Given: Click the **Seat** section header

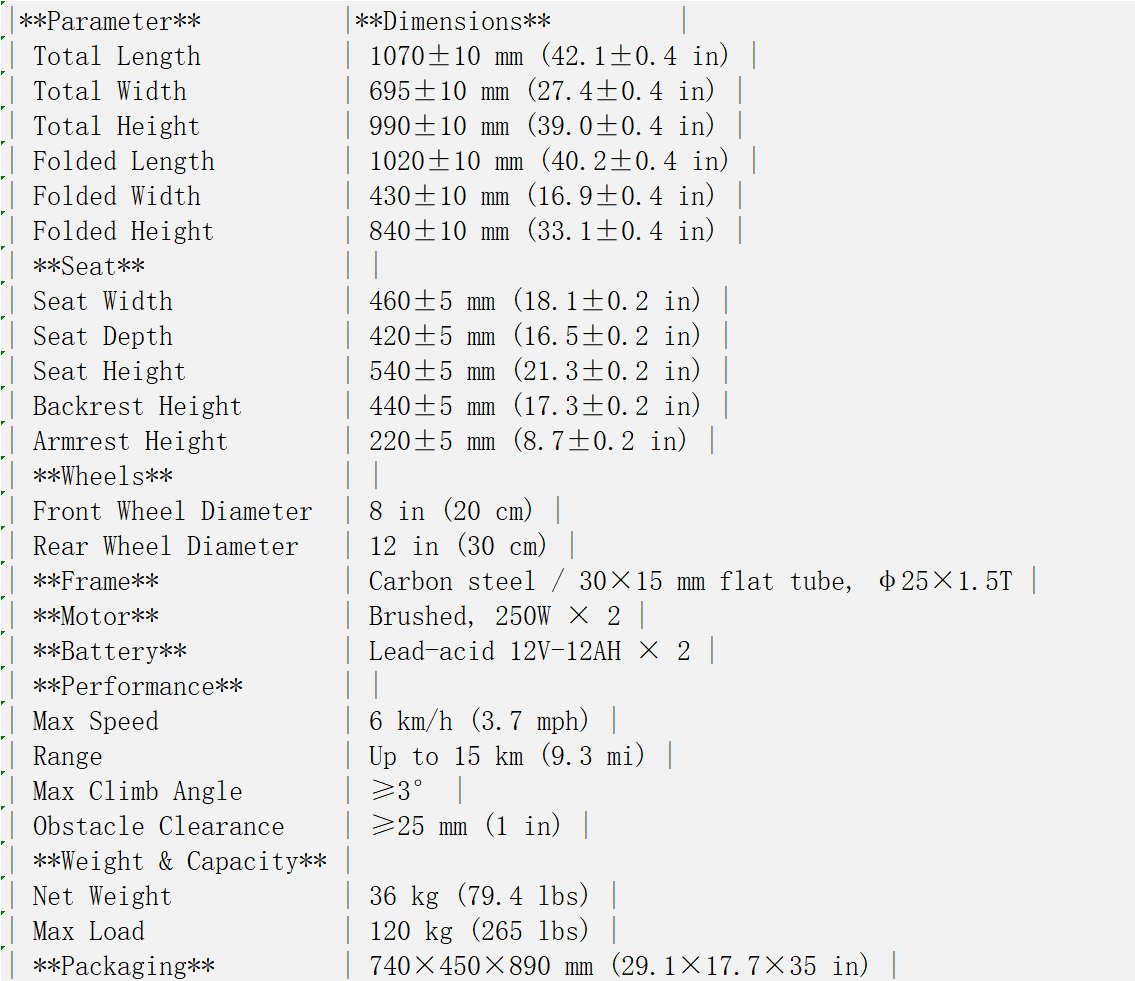Looking at the screenshot, I should [x=89, y=266].
